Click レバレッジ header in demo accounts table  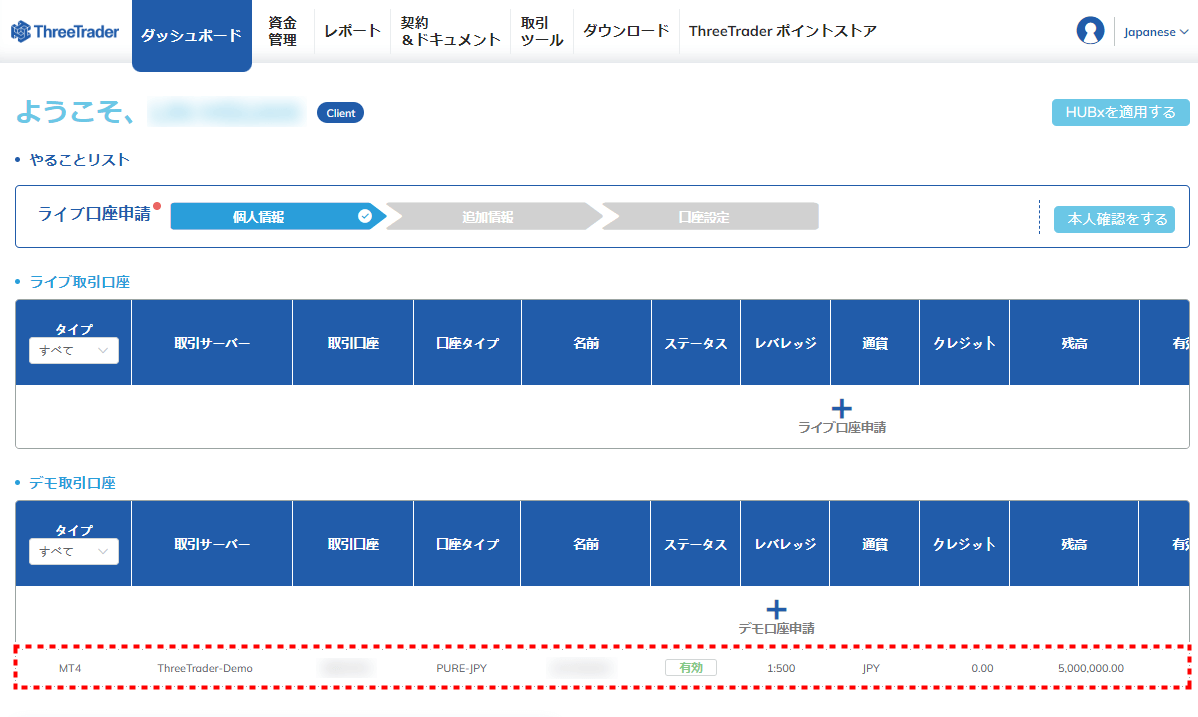tap(785, 544)
